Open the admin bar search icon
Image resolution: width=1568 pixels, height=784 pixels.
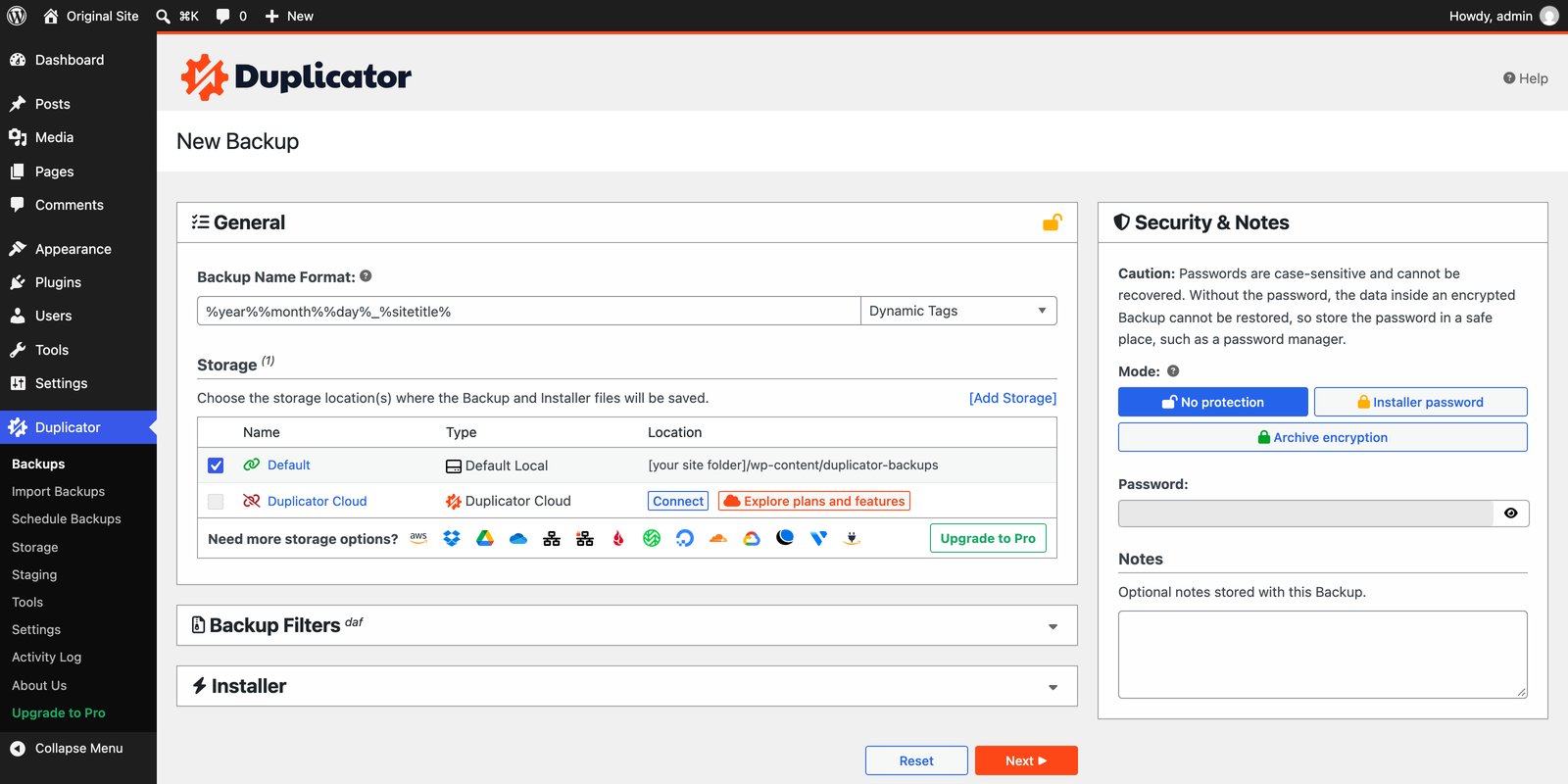tap(164, 16)
